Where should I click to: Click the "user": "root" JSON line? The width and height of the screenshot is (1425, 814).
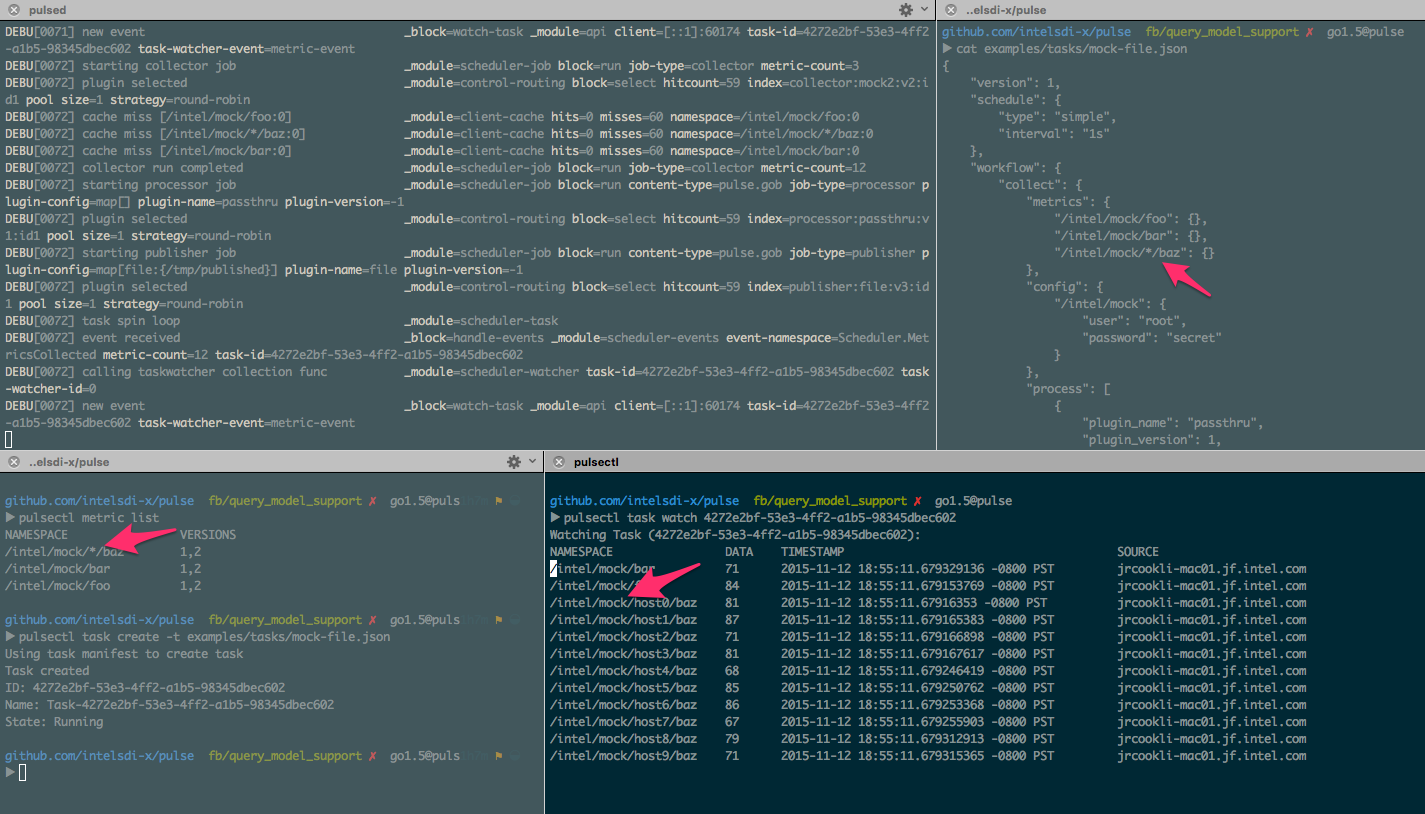[1134, 321]
